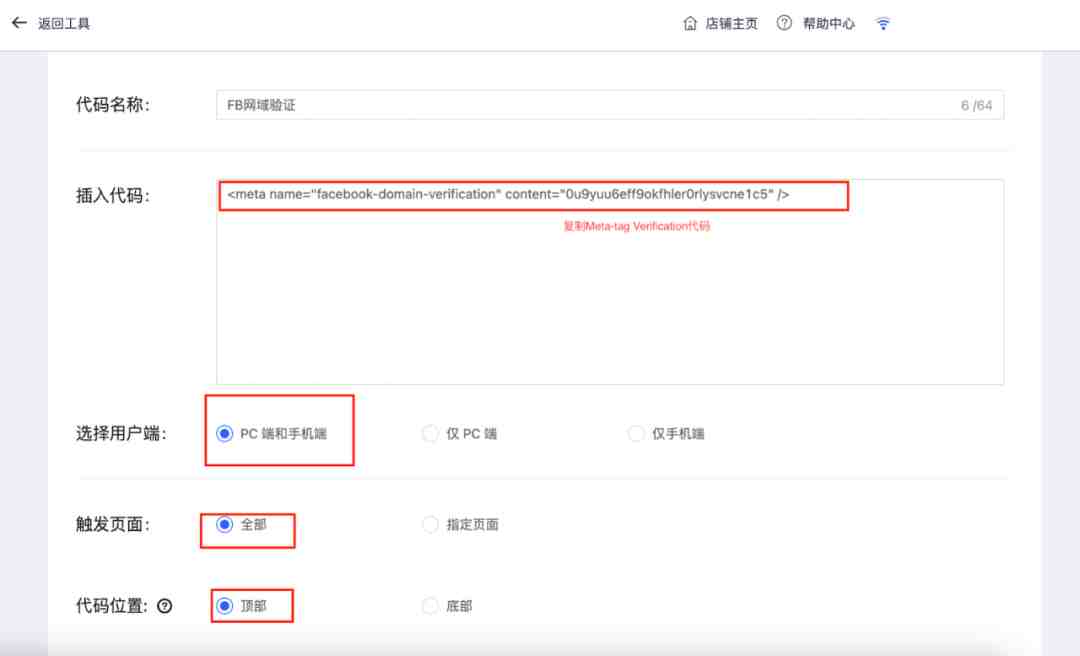Click the 代码名称 input field

(610, 105)
